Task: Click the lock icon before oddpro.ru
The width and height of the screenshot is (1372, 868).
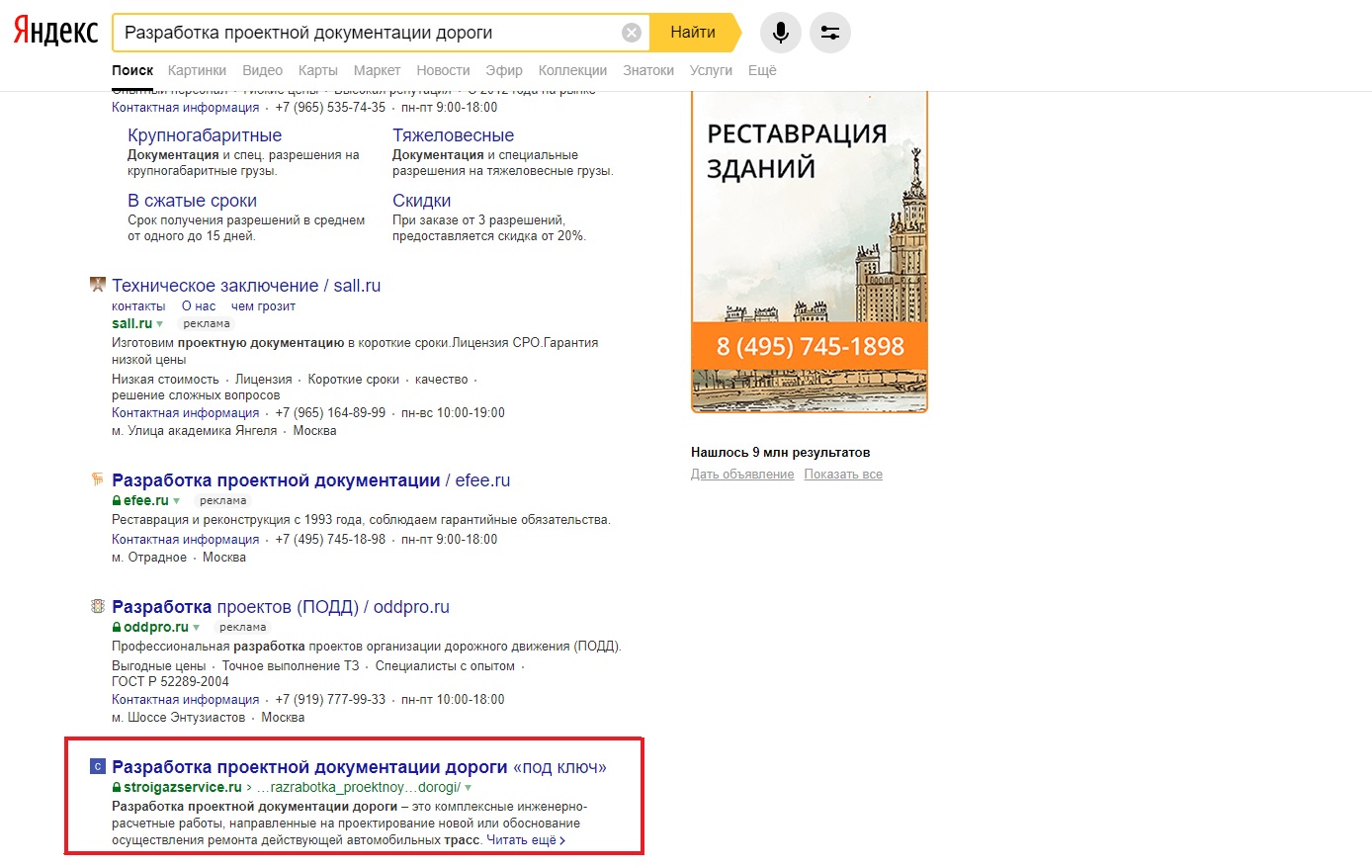Action: (118, 627)
